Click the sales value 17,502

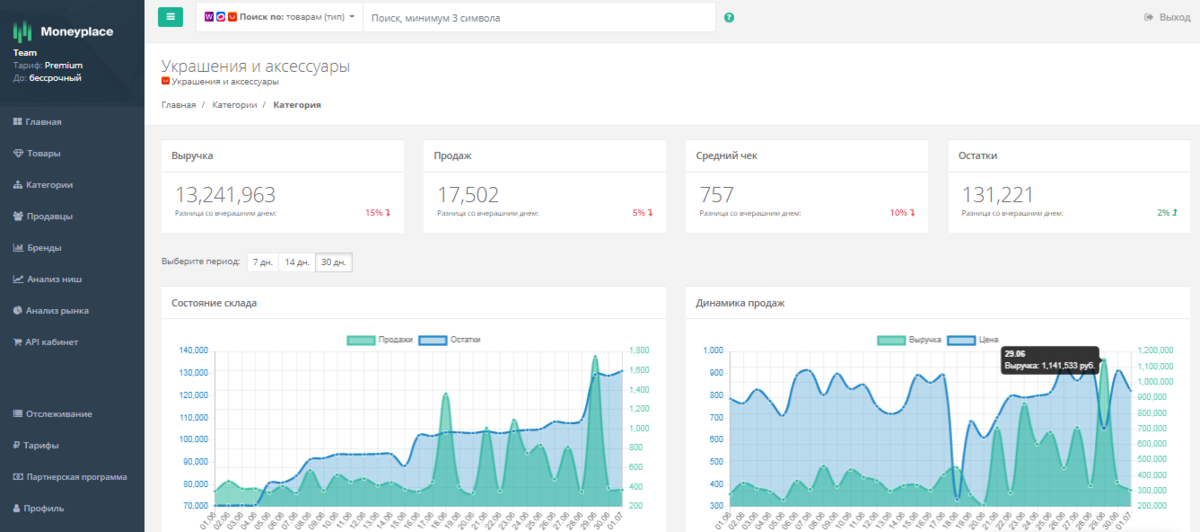[468, 195]
